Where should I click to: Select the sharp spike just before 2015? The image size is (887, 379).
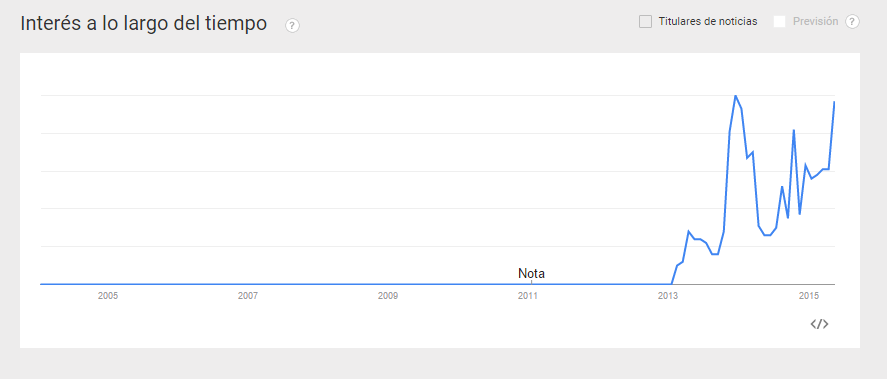tap(794, 130)
